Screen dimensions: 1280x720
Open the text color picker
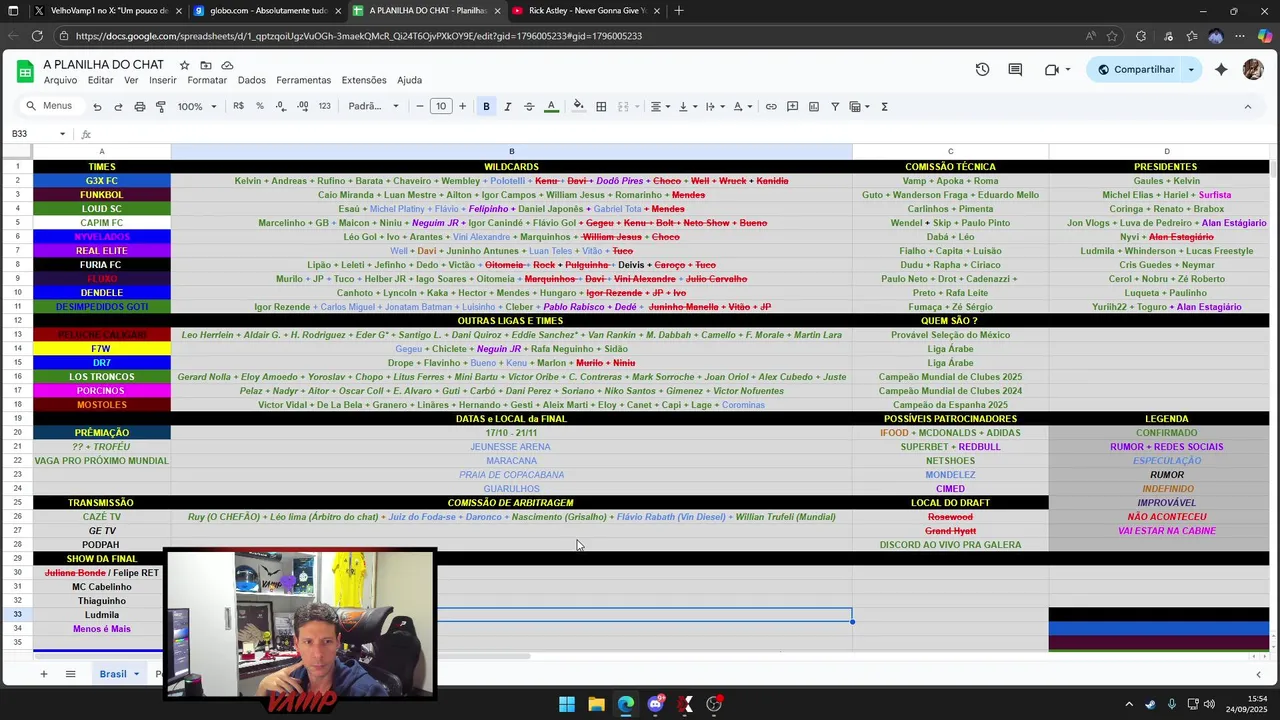[551, 106]
